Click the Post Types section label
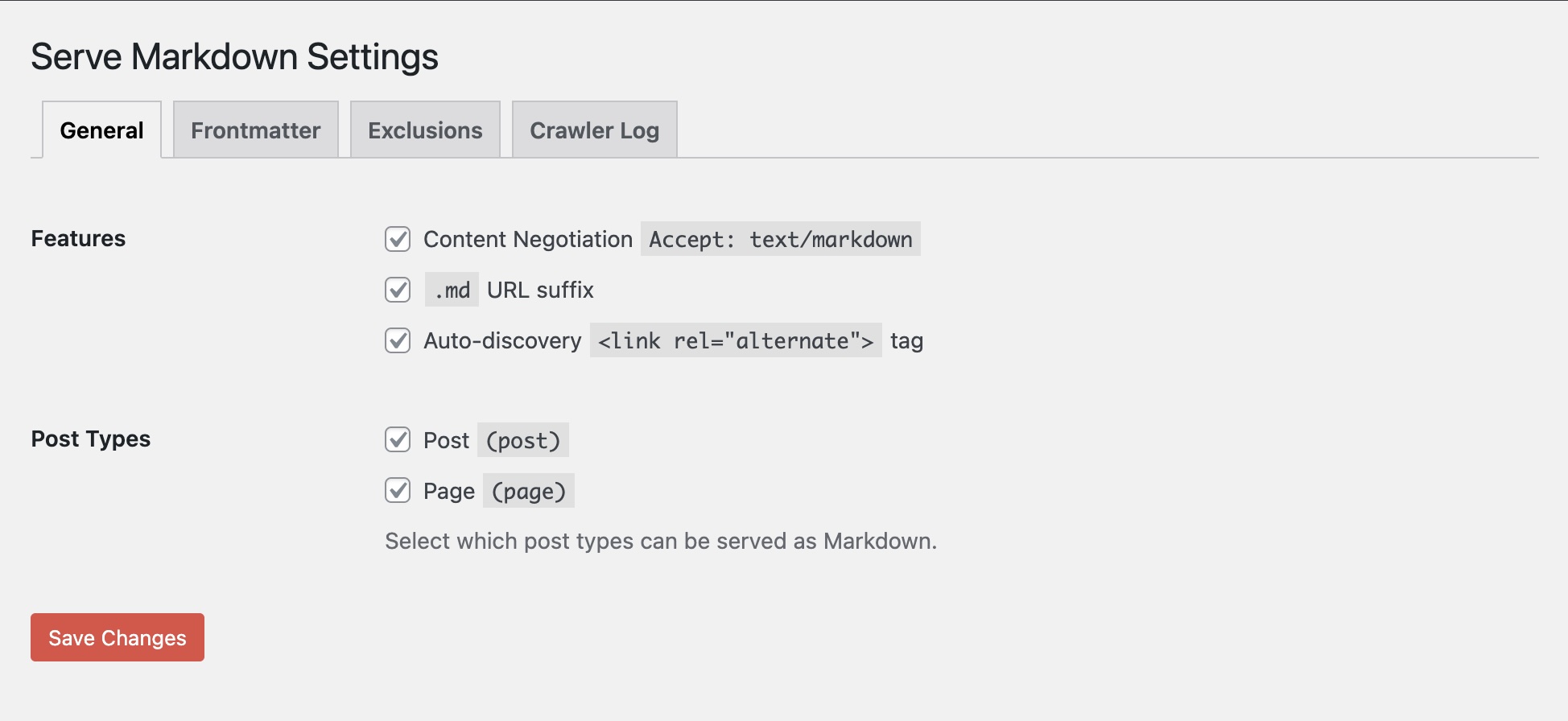1568x721 pixels. tap(90, 439)
